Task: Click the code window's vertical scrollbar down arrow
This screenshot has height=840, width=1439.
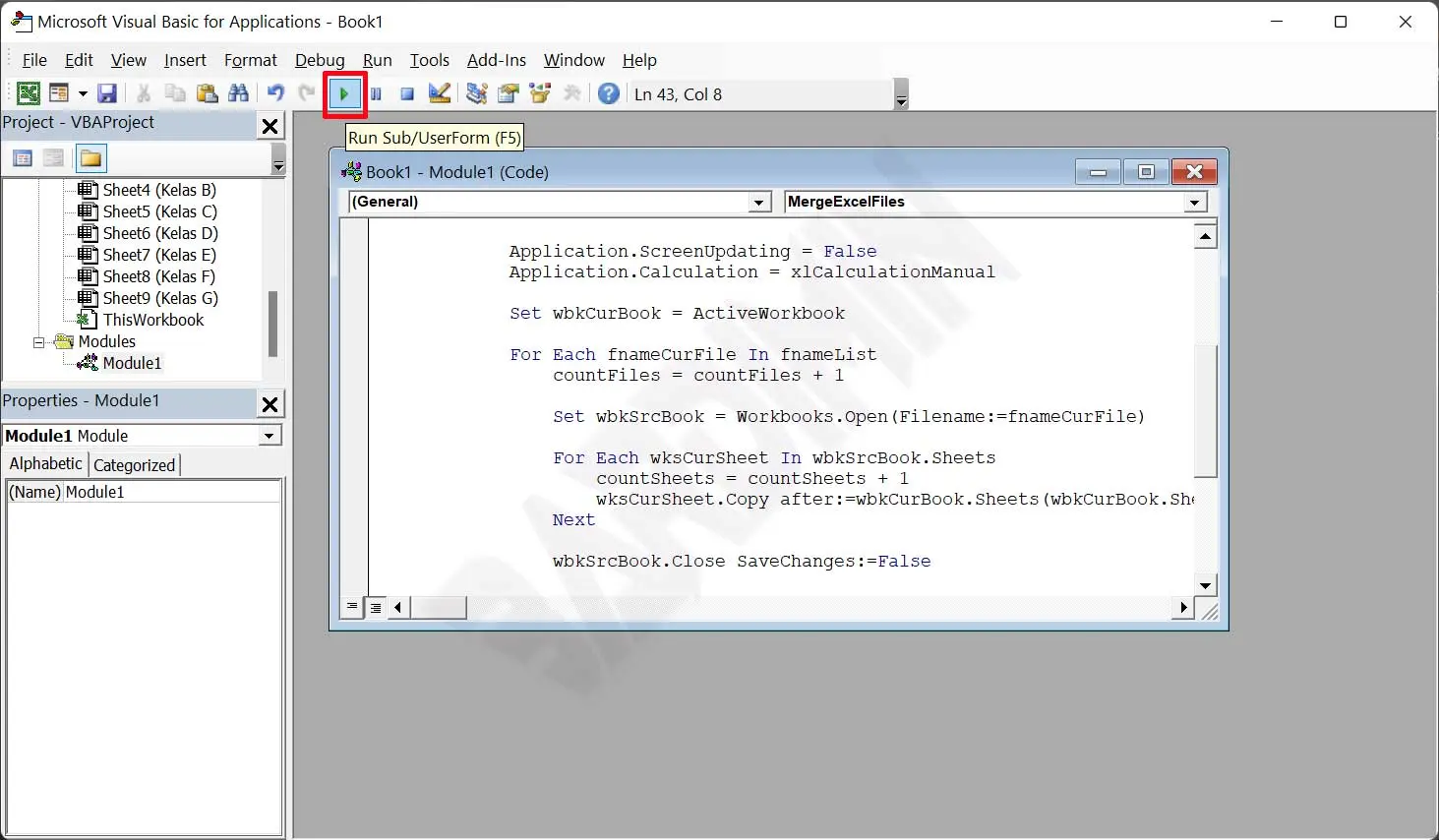Action: point(1206,585)
